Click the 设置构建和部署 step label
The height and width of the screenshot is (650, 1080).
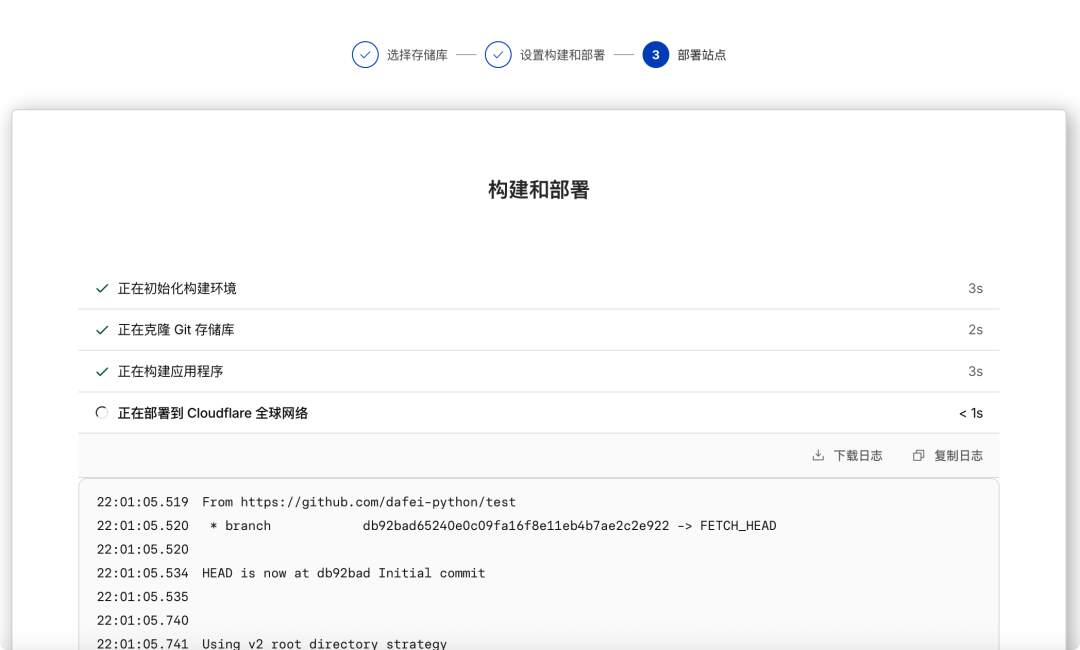[562, 55]
